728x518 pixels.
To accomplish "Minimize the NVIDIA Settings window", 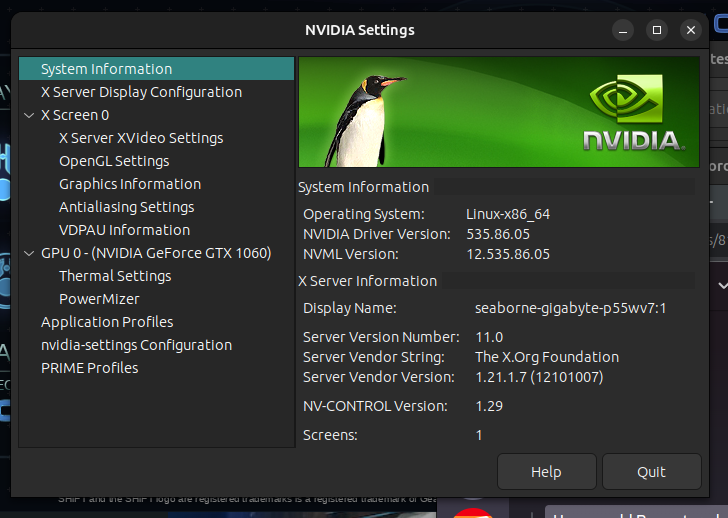I will pos(623,30).
